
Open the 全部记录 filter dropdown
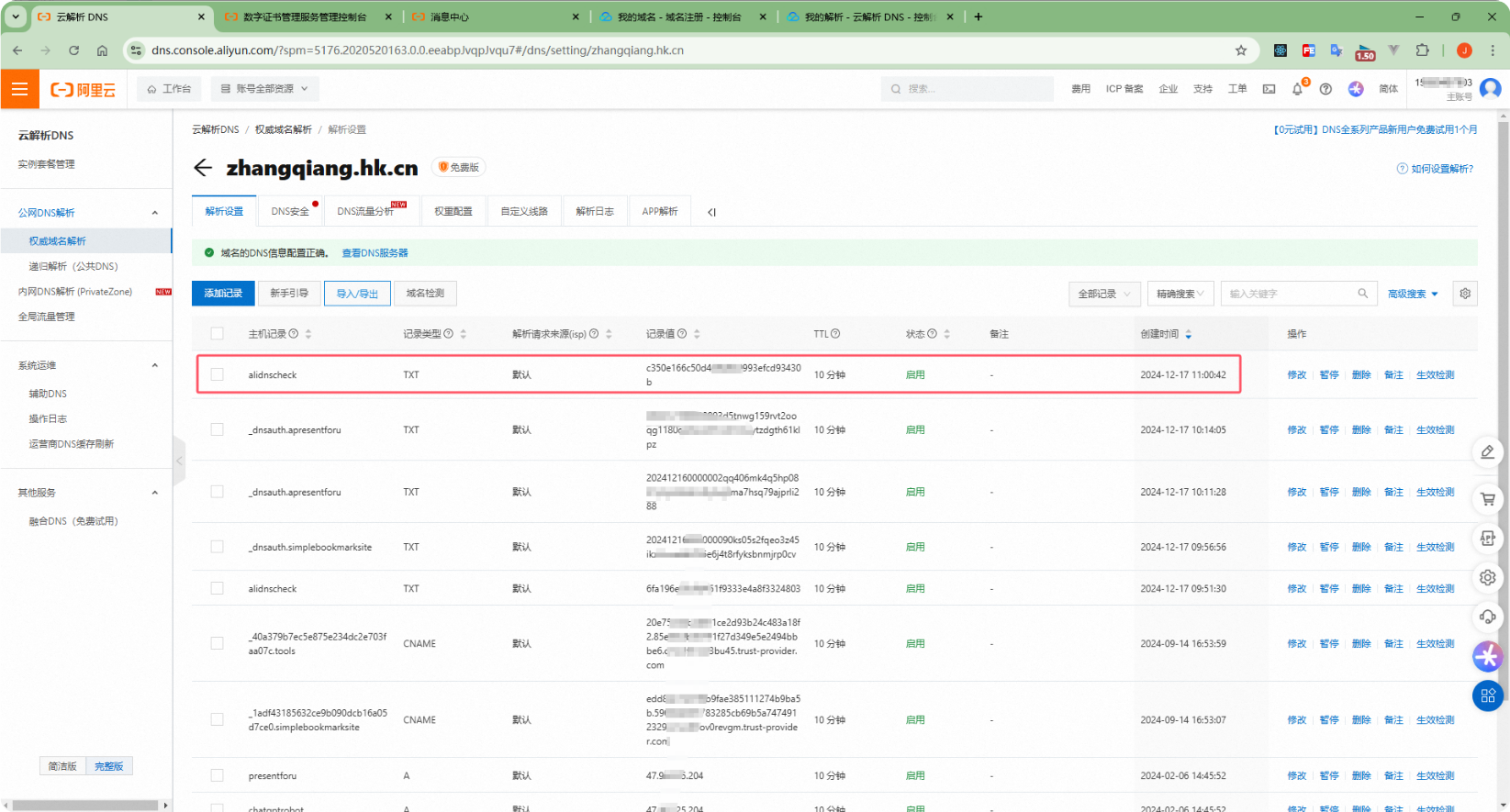(x=1104, y=294)
